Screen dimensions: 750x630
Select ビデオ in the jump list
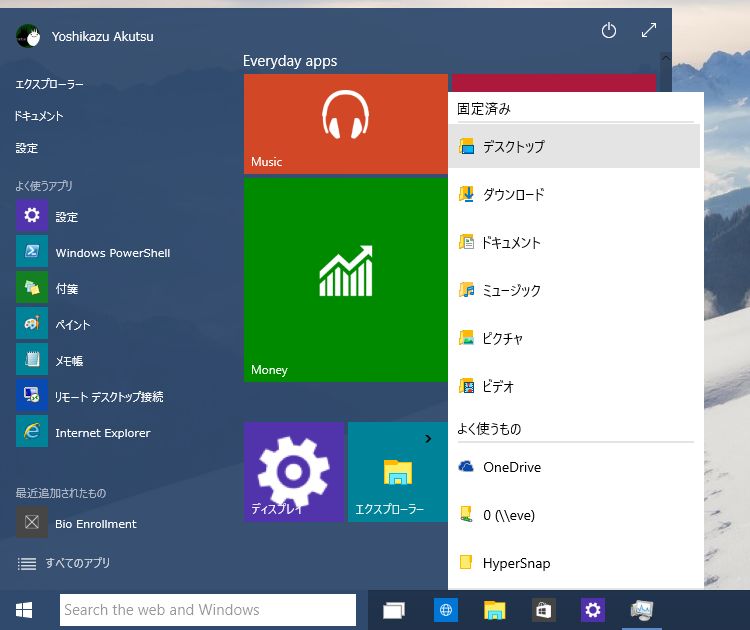tap(574, 386)
